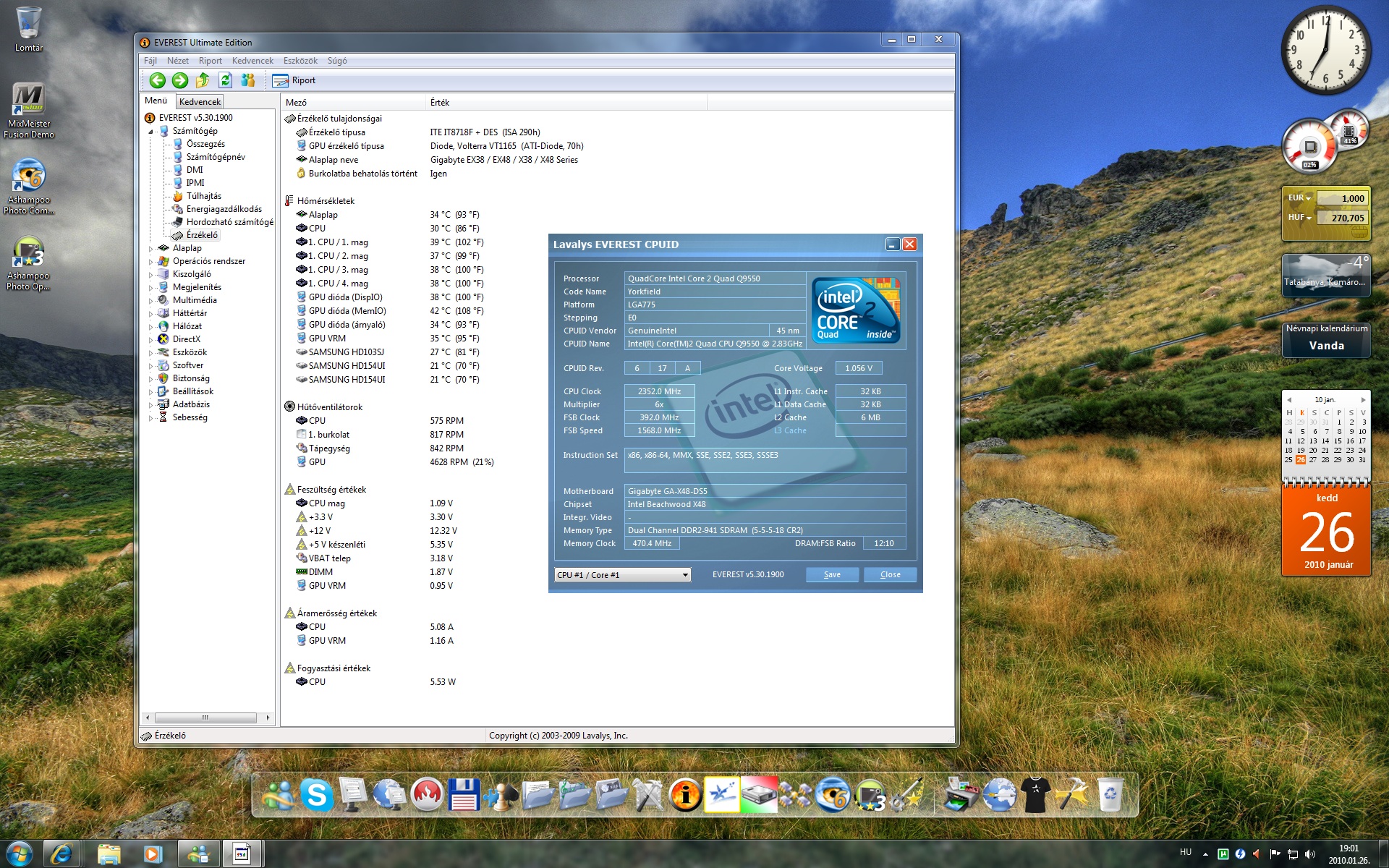Click the green Forward arrow in EVEREST toolbar

point(180,80)
